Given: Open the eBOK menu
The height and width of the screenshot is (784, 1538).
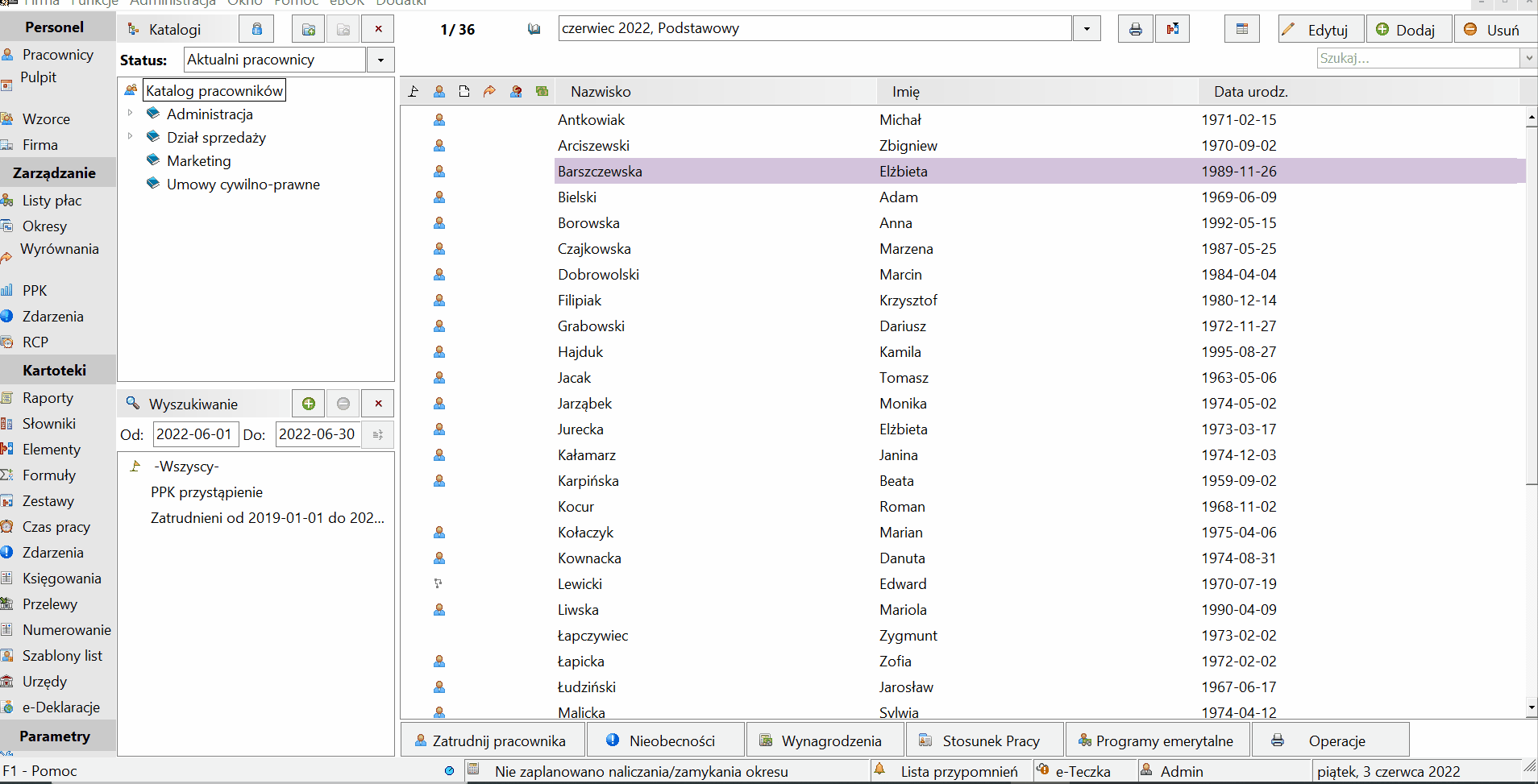Looking at the screenshot, I should point(347,3).
